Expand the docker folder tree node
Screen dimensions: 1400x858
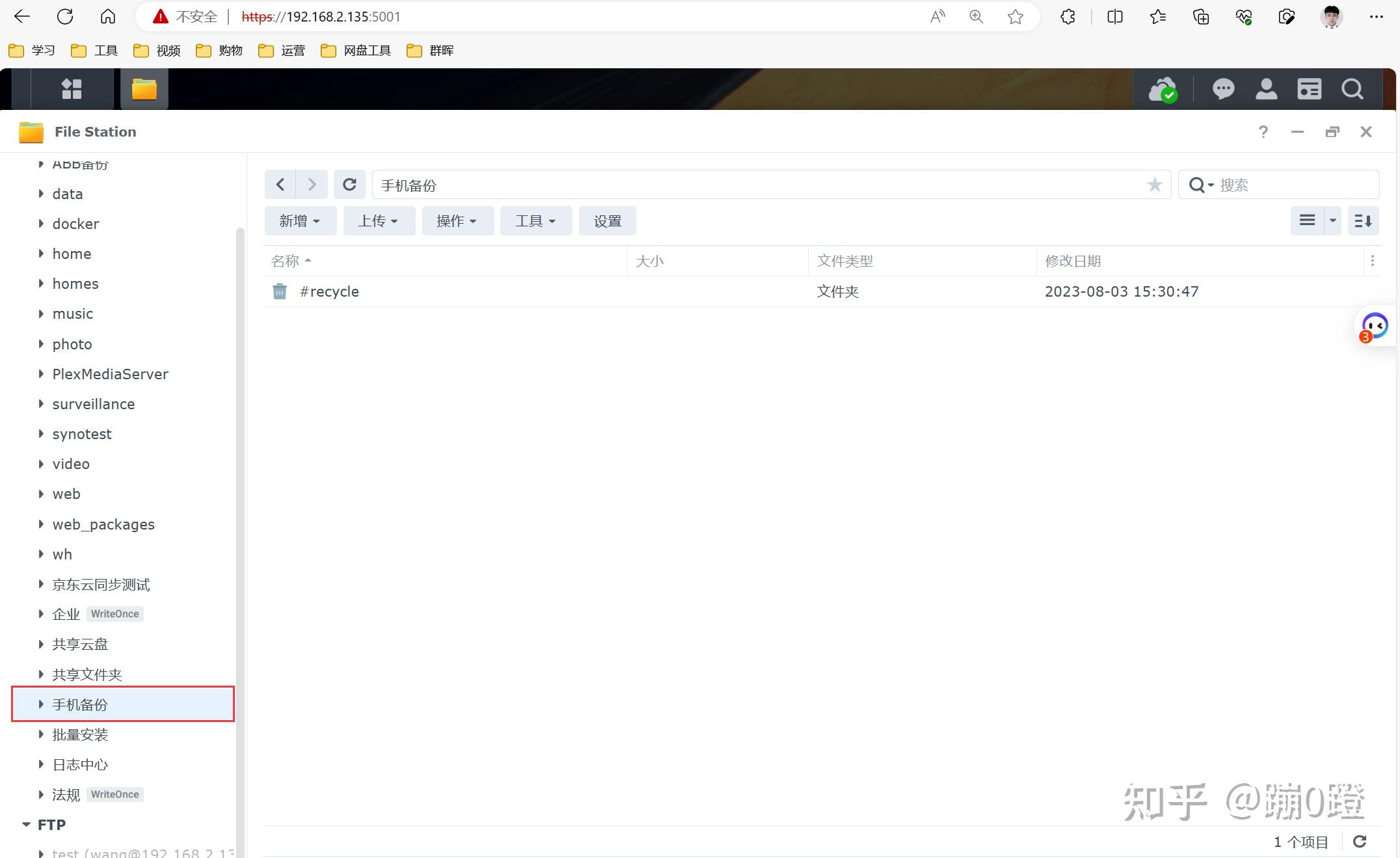click(x=41, y=224)
